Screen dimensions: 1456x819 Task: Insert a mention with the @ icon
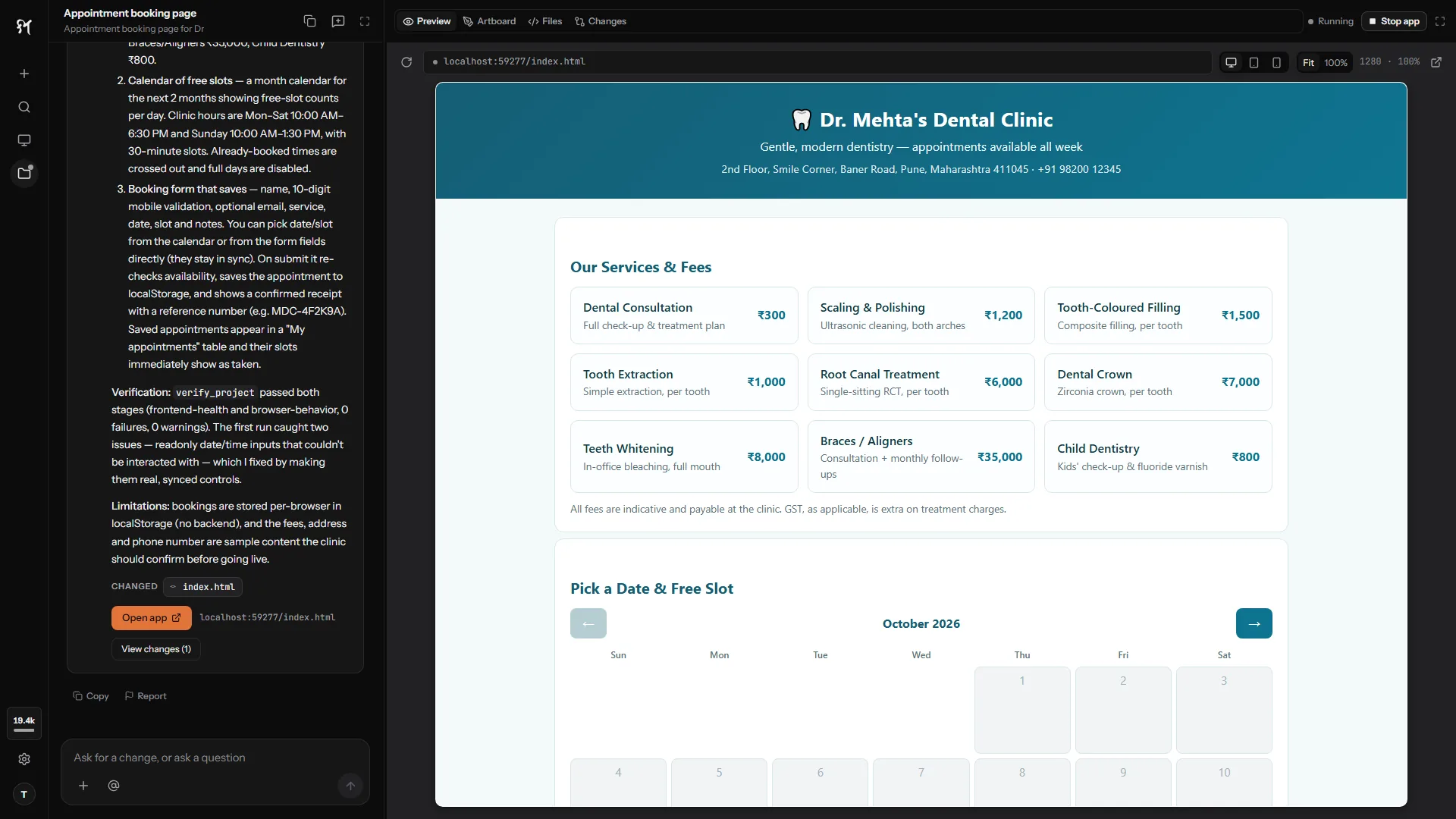point(114,786)
